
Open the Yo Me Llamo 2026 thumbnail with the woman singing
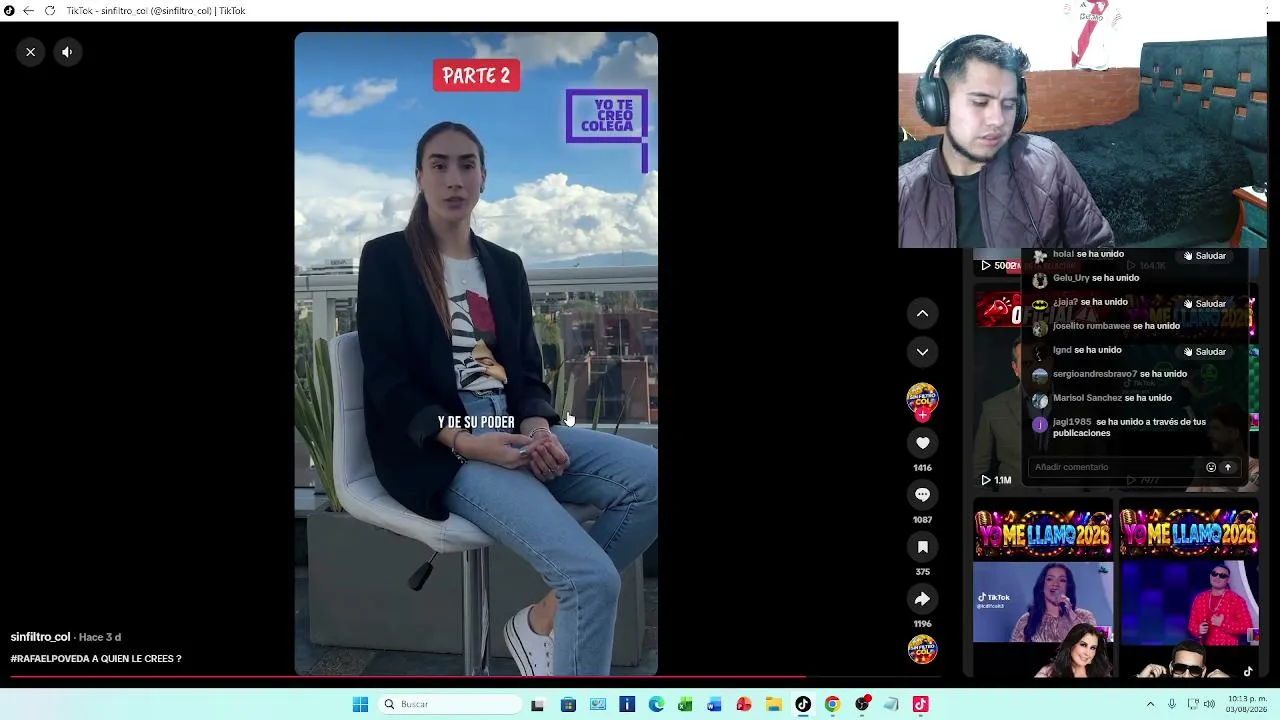point(1043,588)
